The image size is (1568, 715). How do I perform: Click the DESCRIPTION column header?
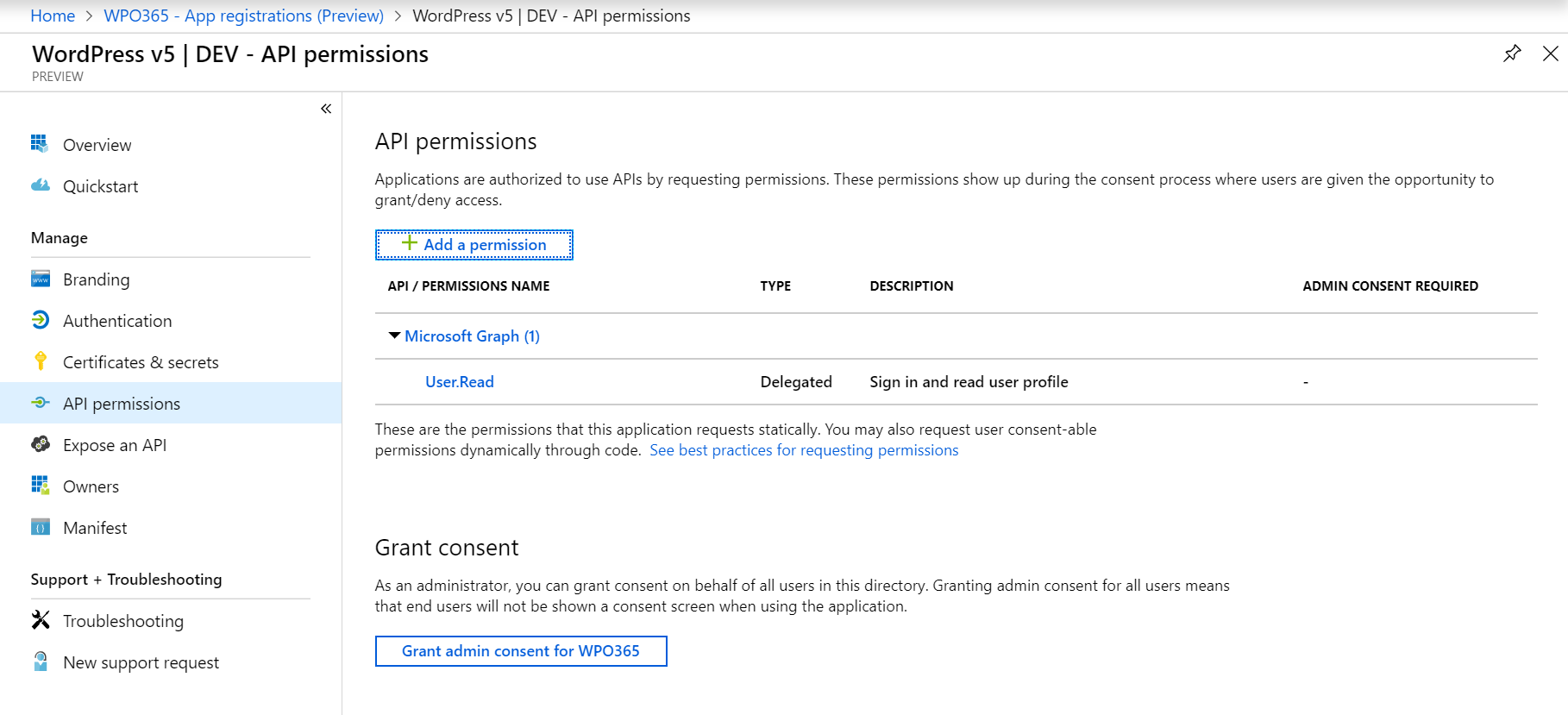click(912, 286)
